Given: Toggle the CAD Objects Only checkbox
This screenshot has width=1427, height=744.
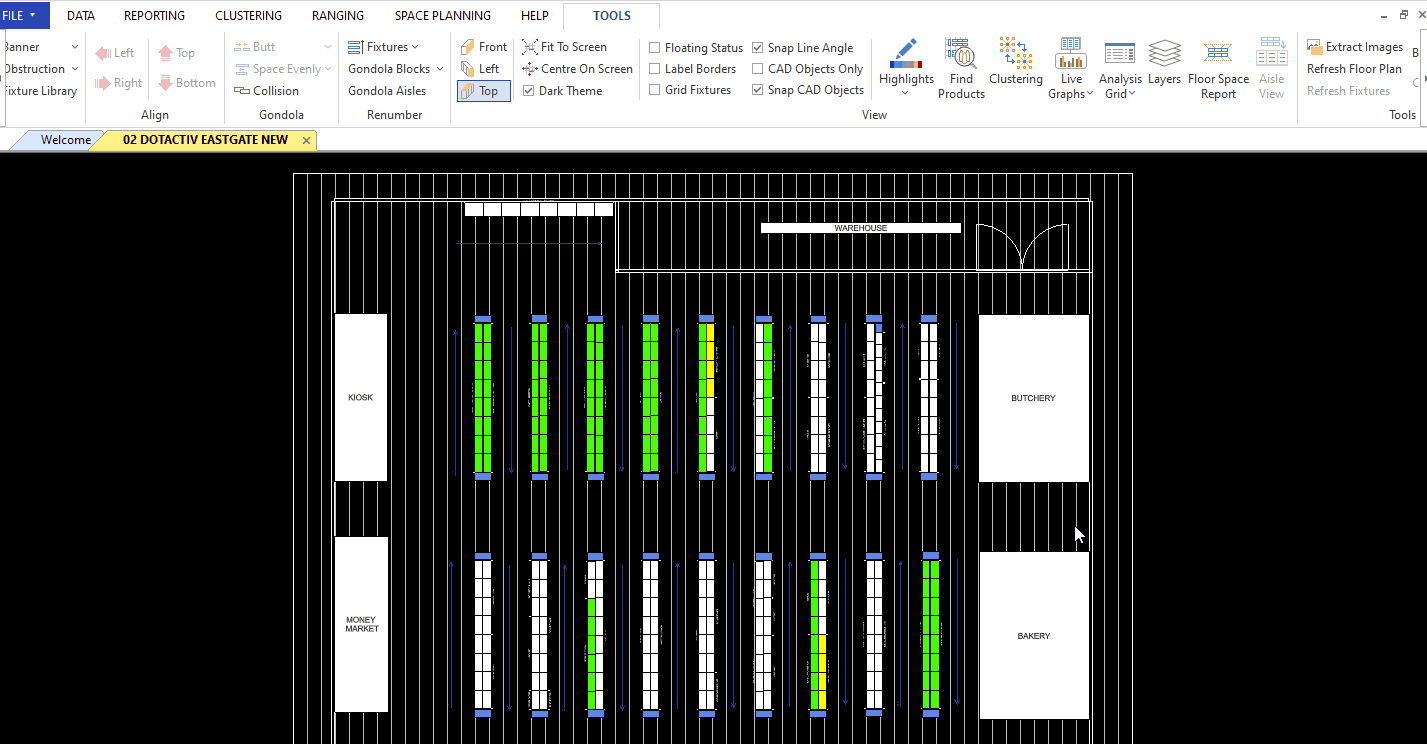Looking at the screenshot, I should click(x=758, y=69).
